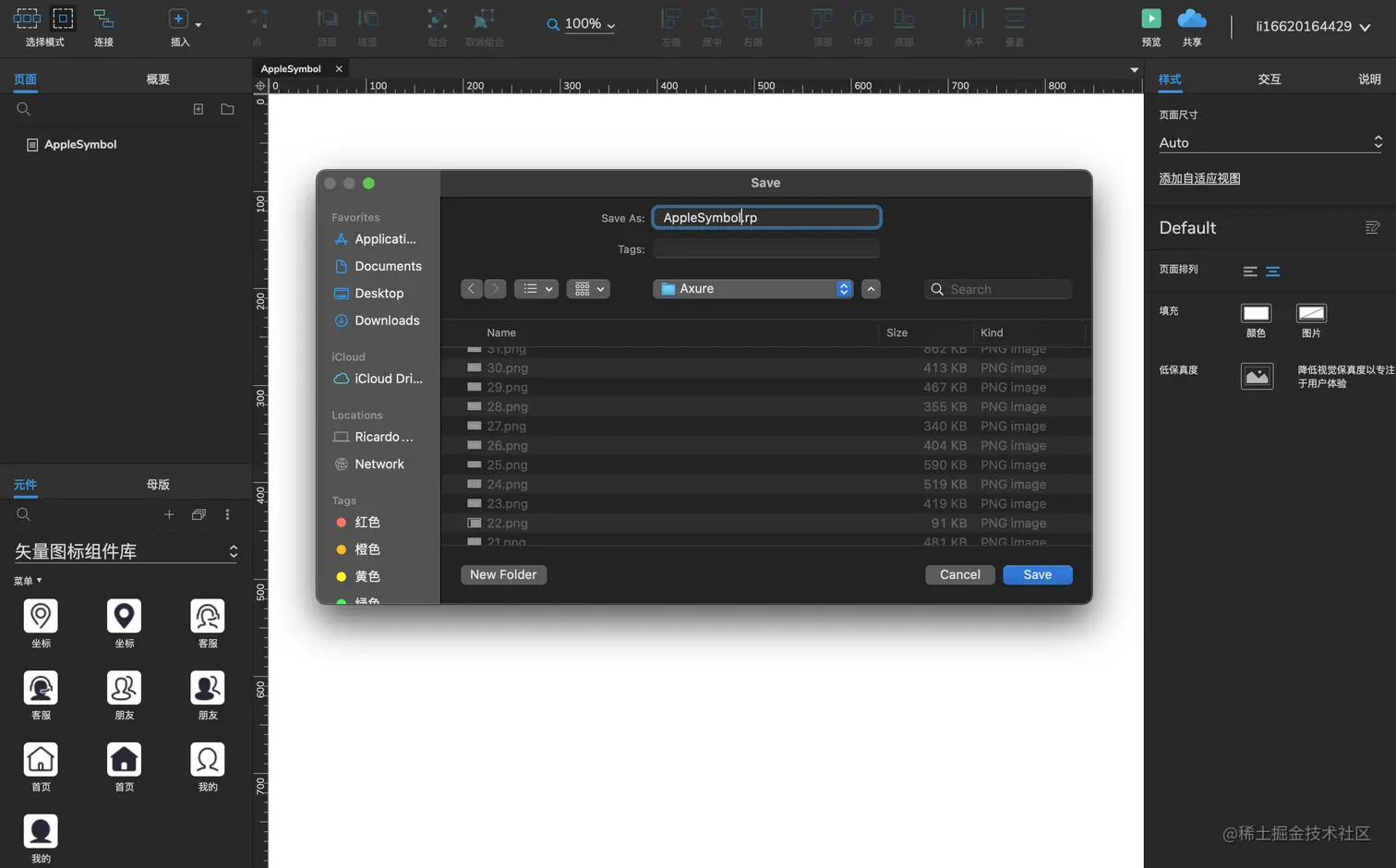
Task: Click the 添加自适应视图 link
Action: coord(1199,178)
